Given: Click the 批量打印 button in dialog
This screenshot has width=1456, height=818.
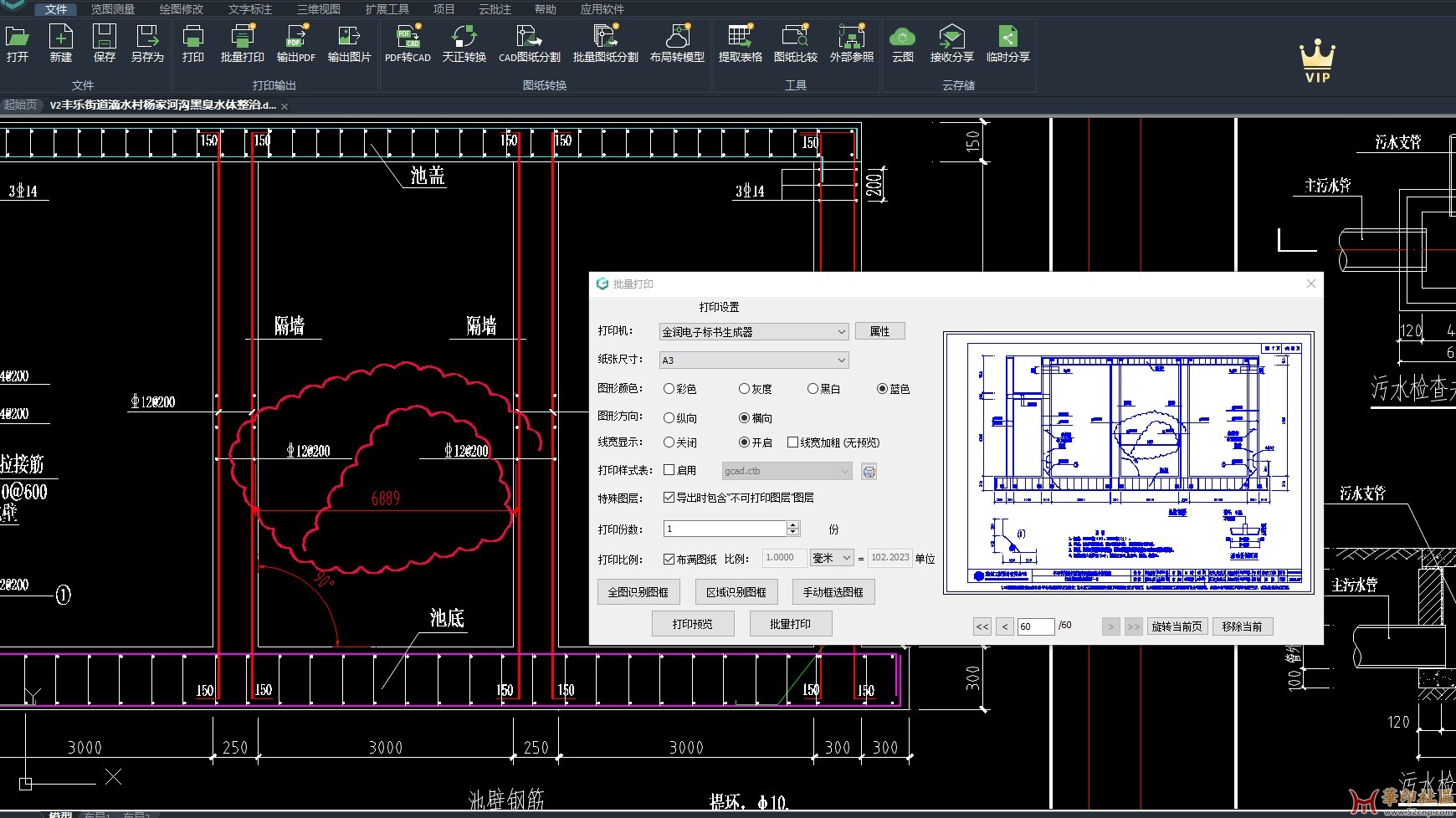Looking at the screenshot, I should tap(791, 624).
